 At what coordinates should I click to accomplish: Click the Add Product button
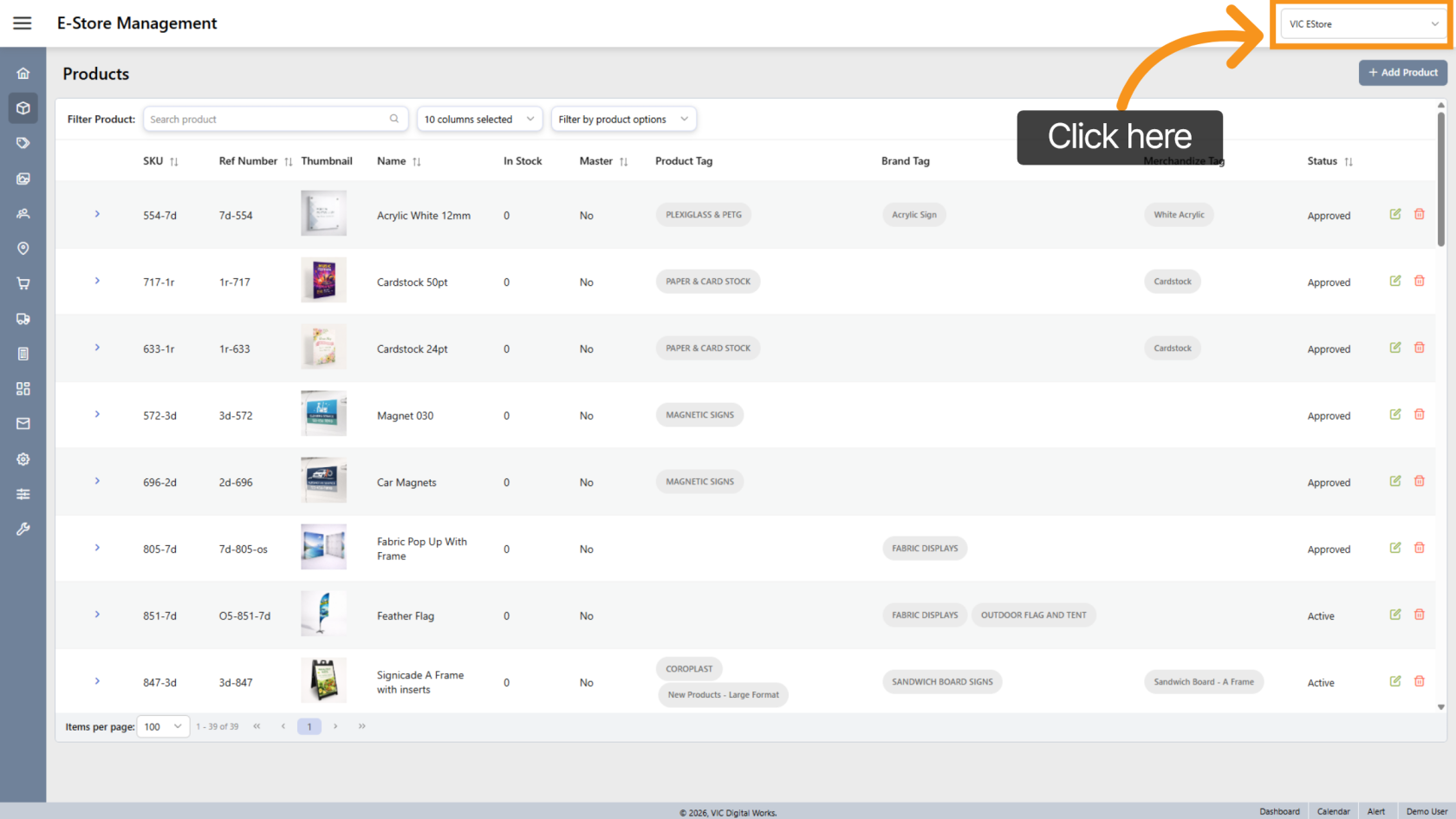(1402, 73)
